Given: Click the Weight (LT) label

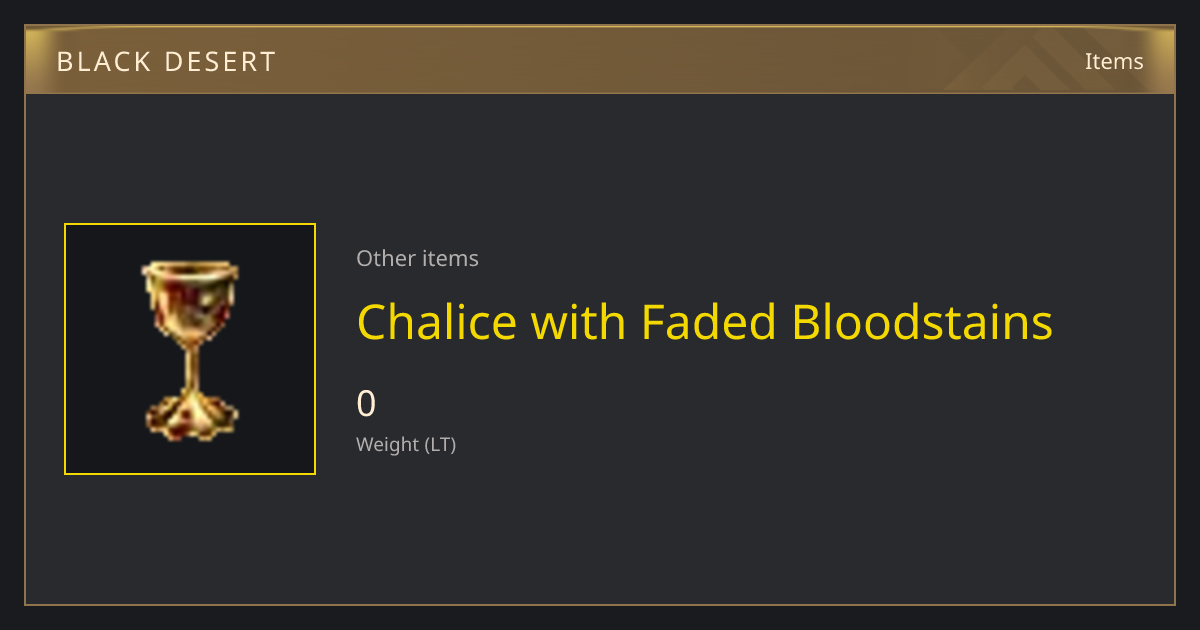Looking at the screenshot, I should [406, 444].
